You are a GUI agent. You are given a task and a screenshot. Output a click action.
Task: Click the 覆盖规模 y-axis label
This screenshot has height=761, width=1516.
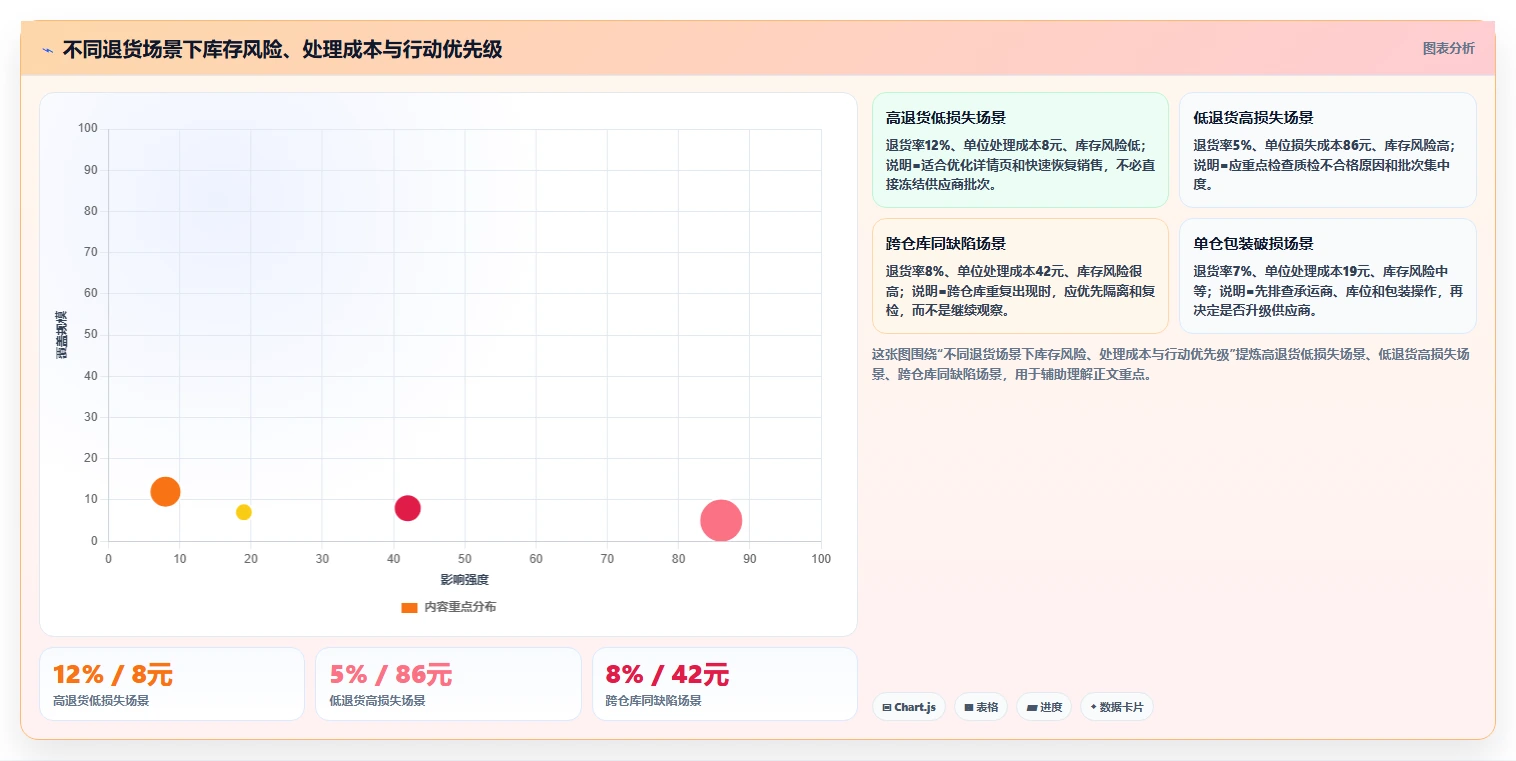61,335
